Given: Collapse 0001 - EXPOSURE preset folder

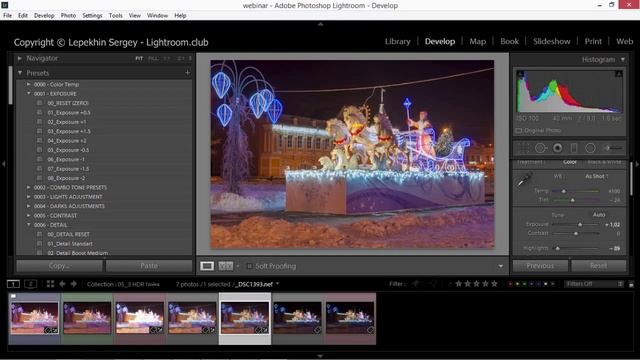Looking at the screenshot, I should 29,94.
